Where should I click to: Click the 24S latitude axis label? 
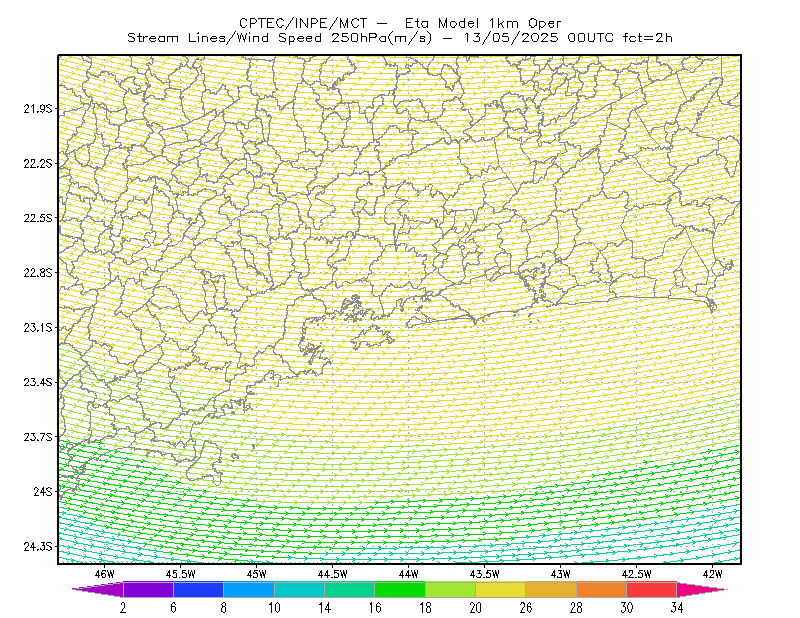tap(43, 491)
